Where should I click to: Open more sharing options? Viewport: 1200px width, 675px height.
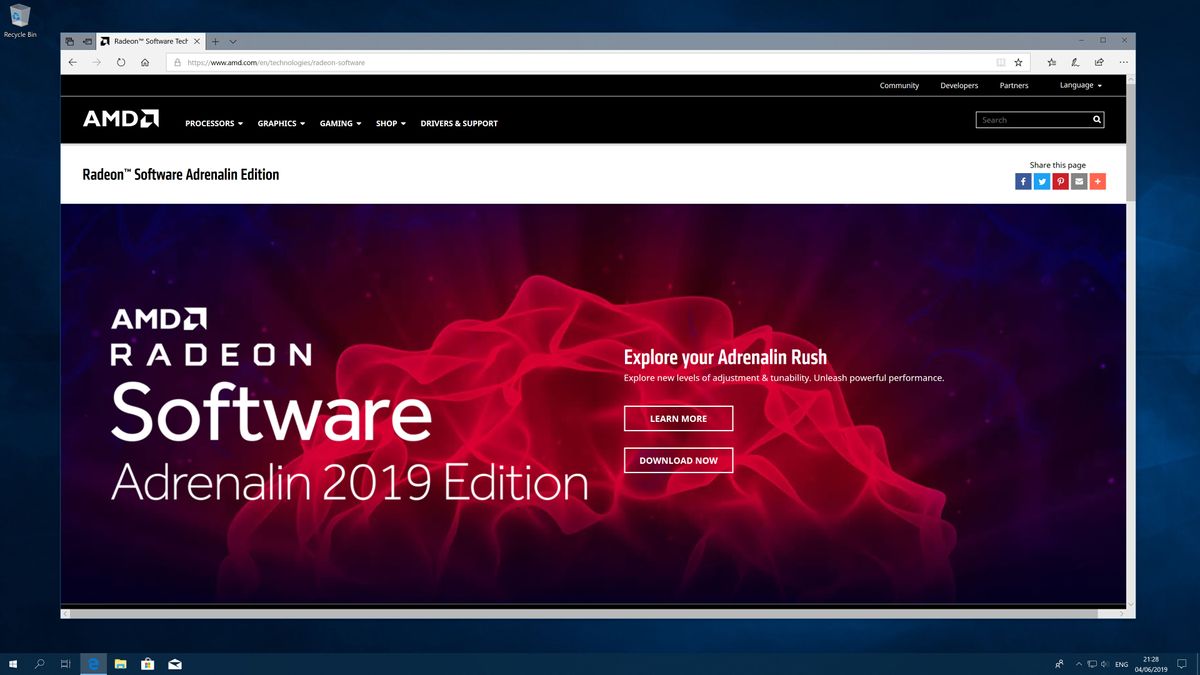[x=1098, y=181]
